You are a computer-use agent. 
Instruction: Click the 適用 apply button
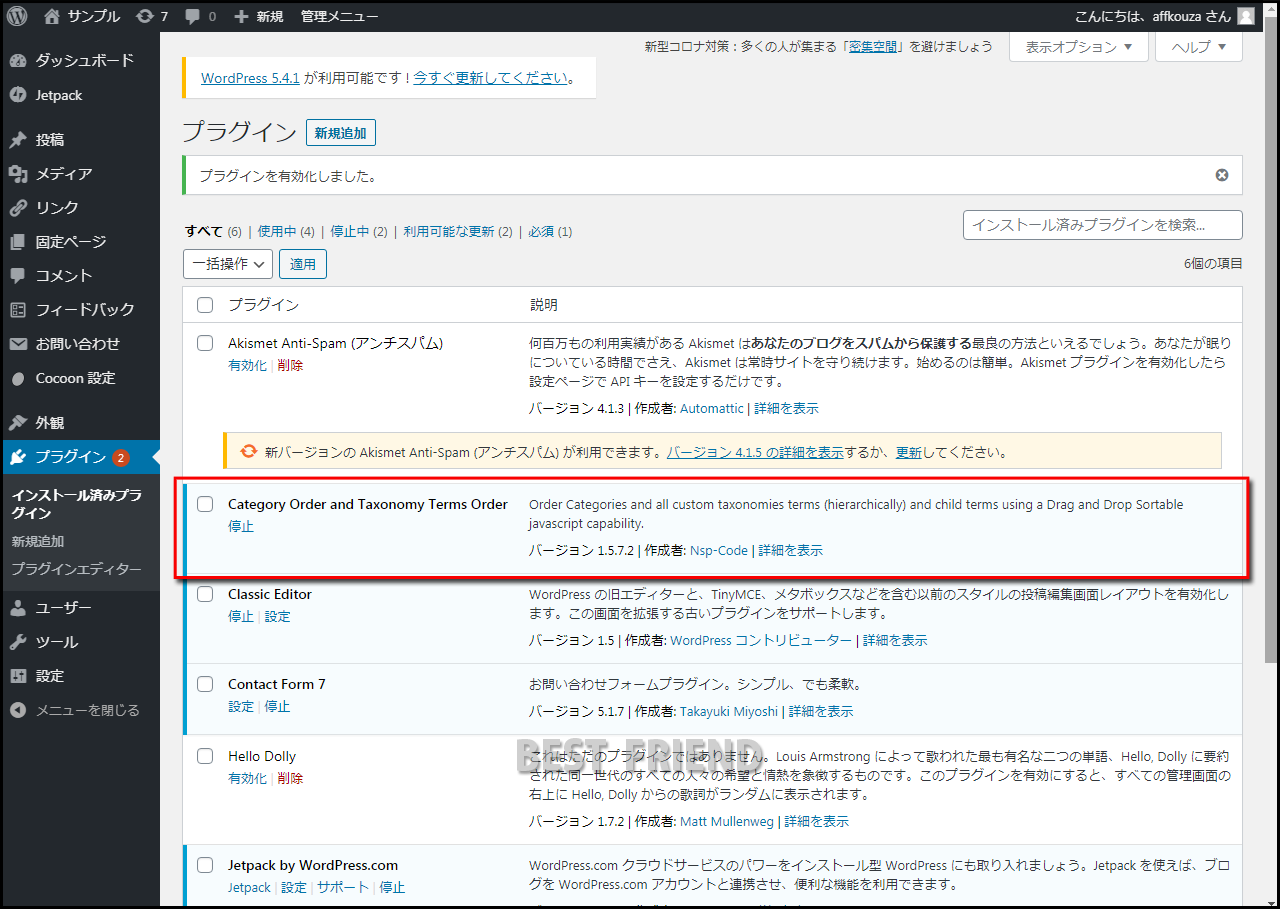point(303,264)
